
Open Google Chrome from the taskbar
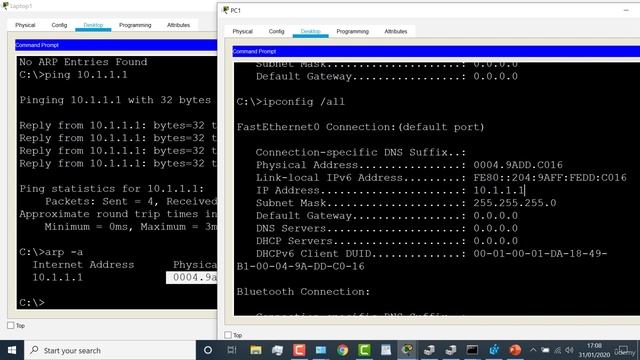(x=342, y=350)
